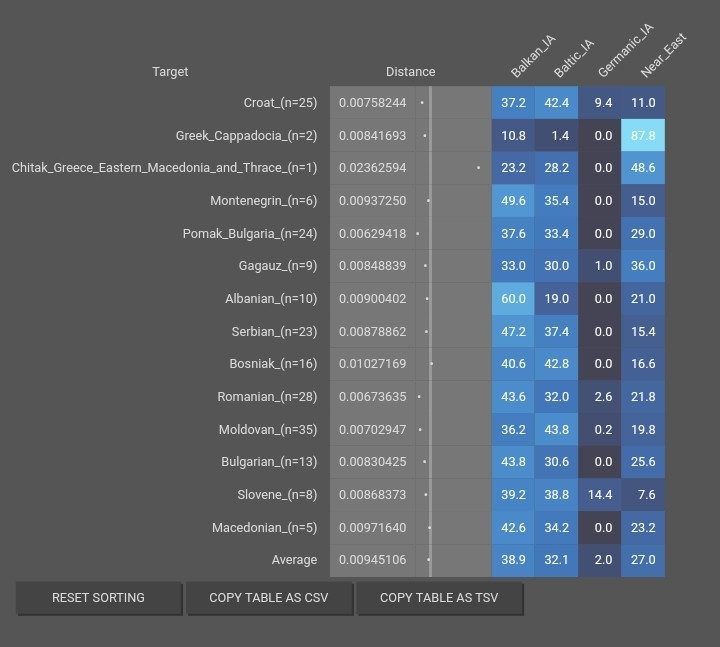This screenshot has width=720, height=647.
Task: Sort by Baltic_IA column header
Action: (x=573, y=59)
